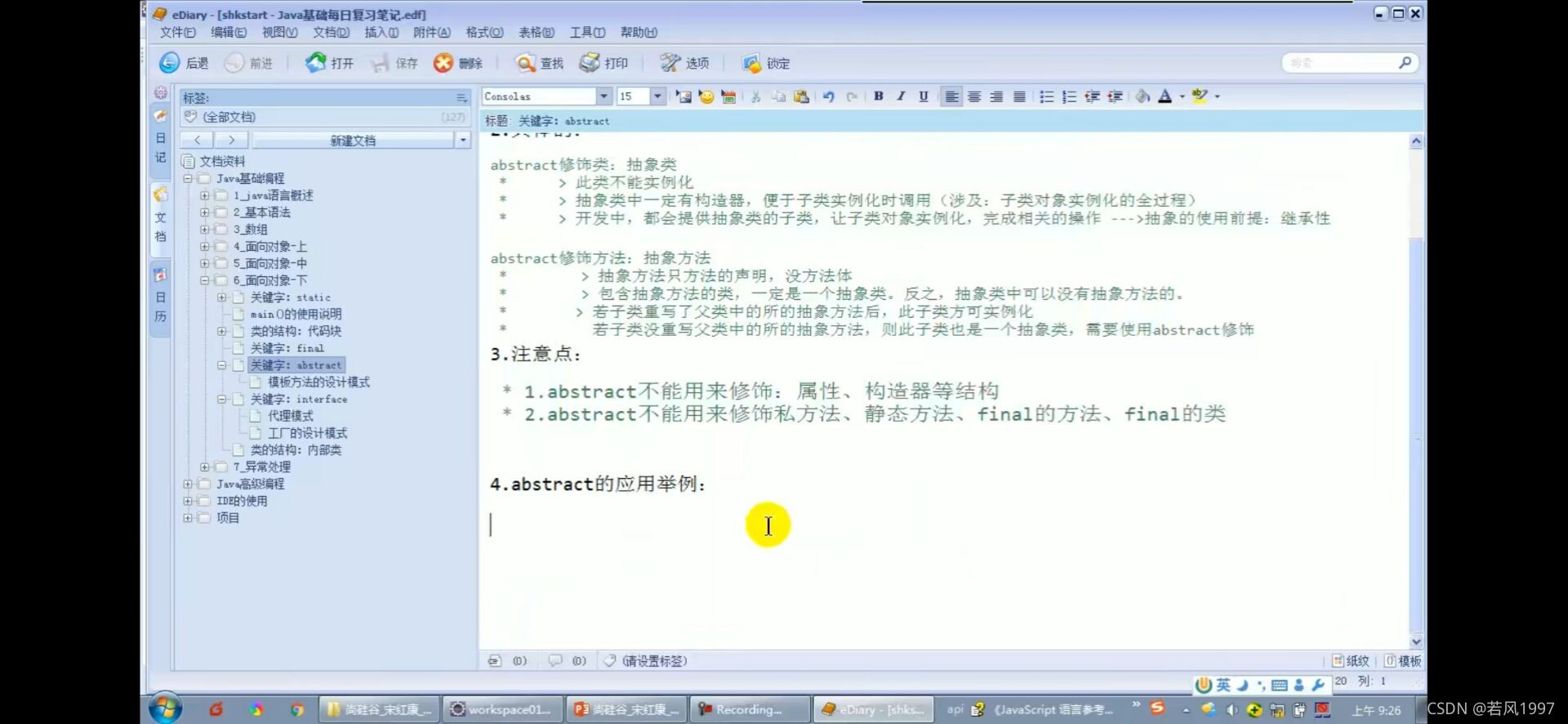Click the 新建文档 button
The width and height of the screenshot is (1568, 724).
(353, 141)
